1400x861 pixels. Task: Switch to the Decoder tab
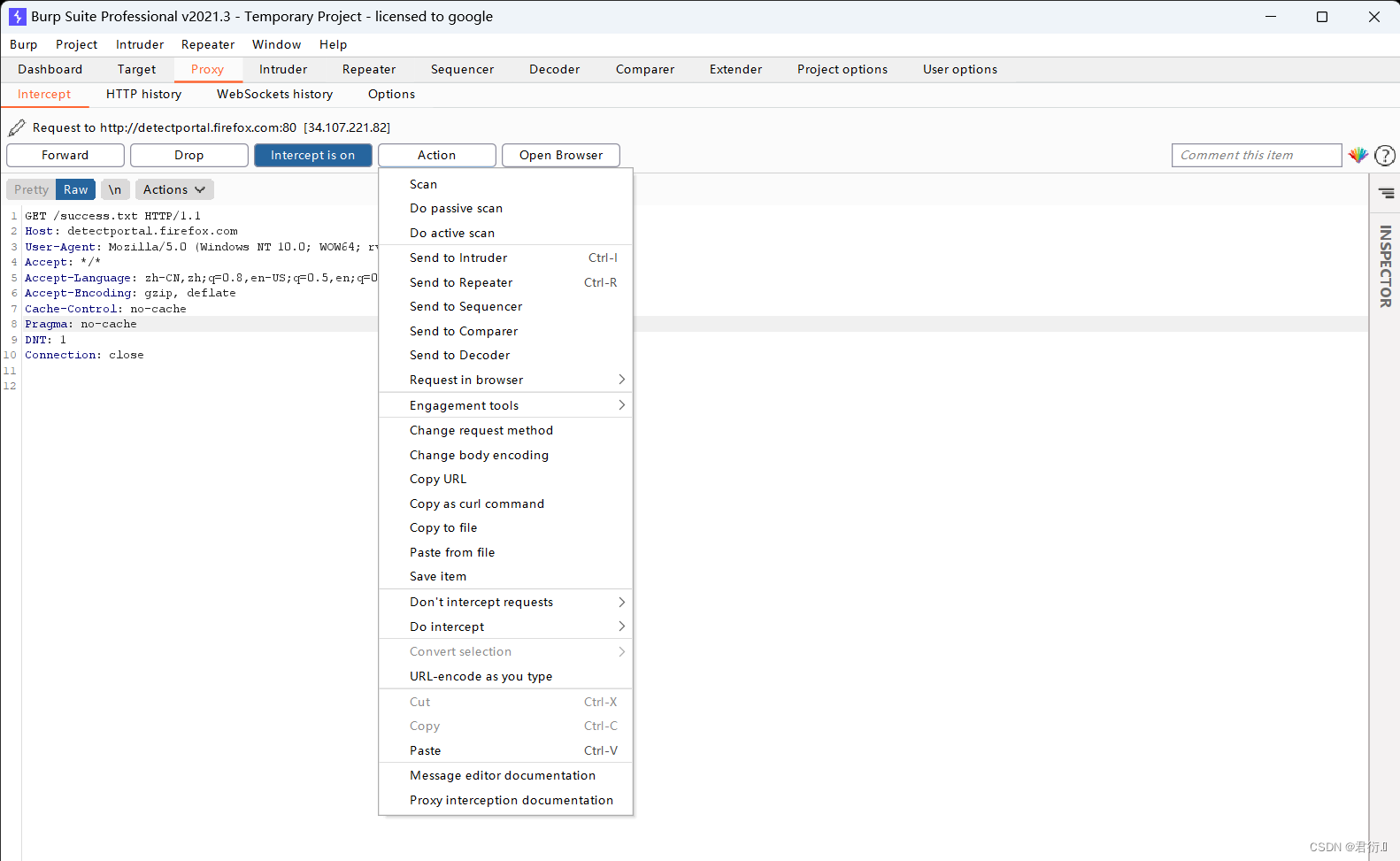pyautogui.click(x=555, y=69)
